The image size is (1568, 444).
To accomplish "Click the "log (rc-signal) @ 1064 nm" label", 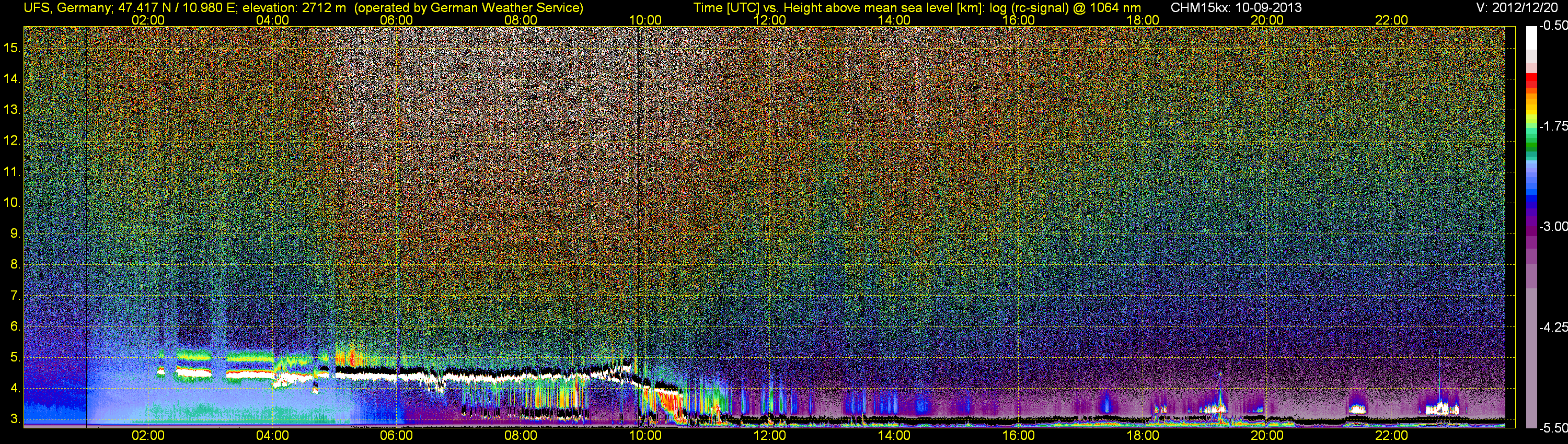I will coord(1064,8).
